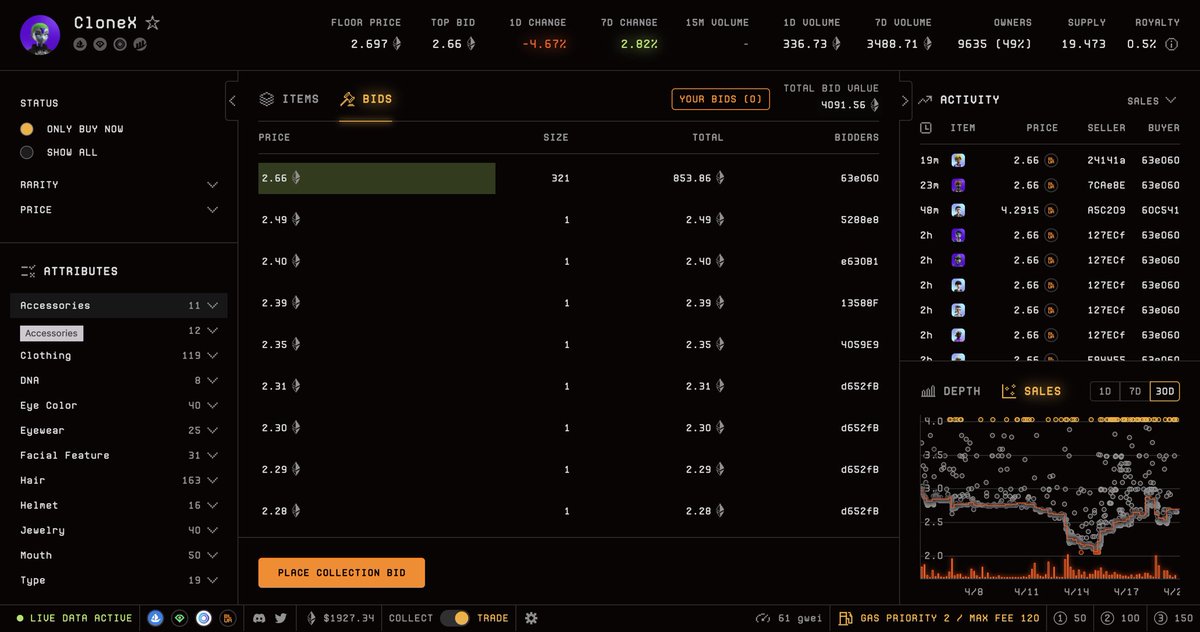The width and height of the screenshot is (1200, 632).
Task: Select the 2.66 bid depth bar
Action: tap(376, 178)
